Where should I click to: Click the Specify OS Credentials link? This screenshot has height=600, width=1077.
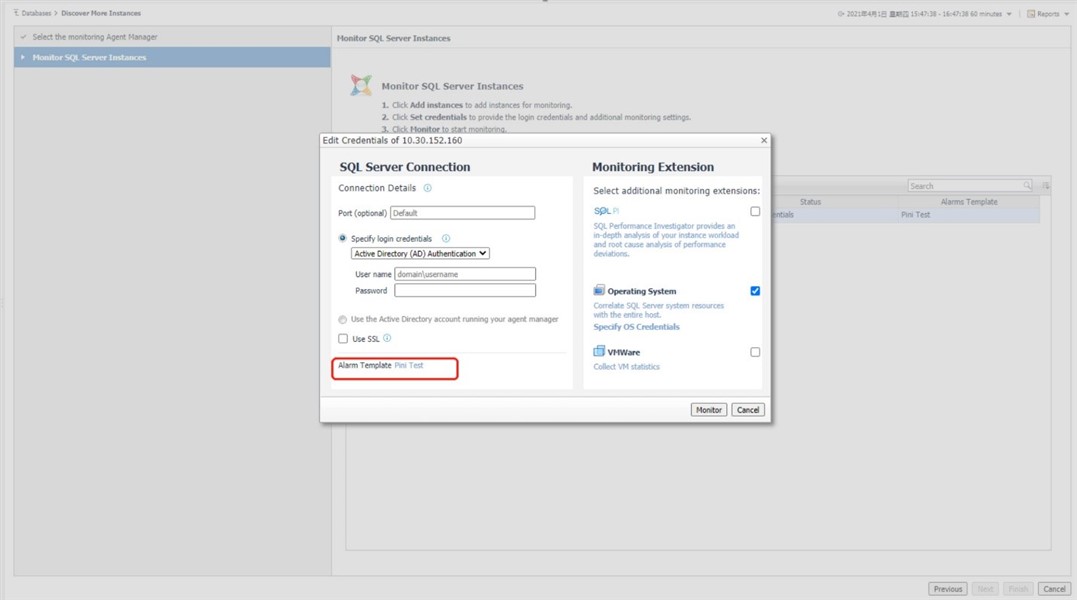point(636,327)
